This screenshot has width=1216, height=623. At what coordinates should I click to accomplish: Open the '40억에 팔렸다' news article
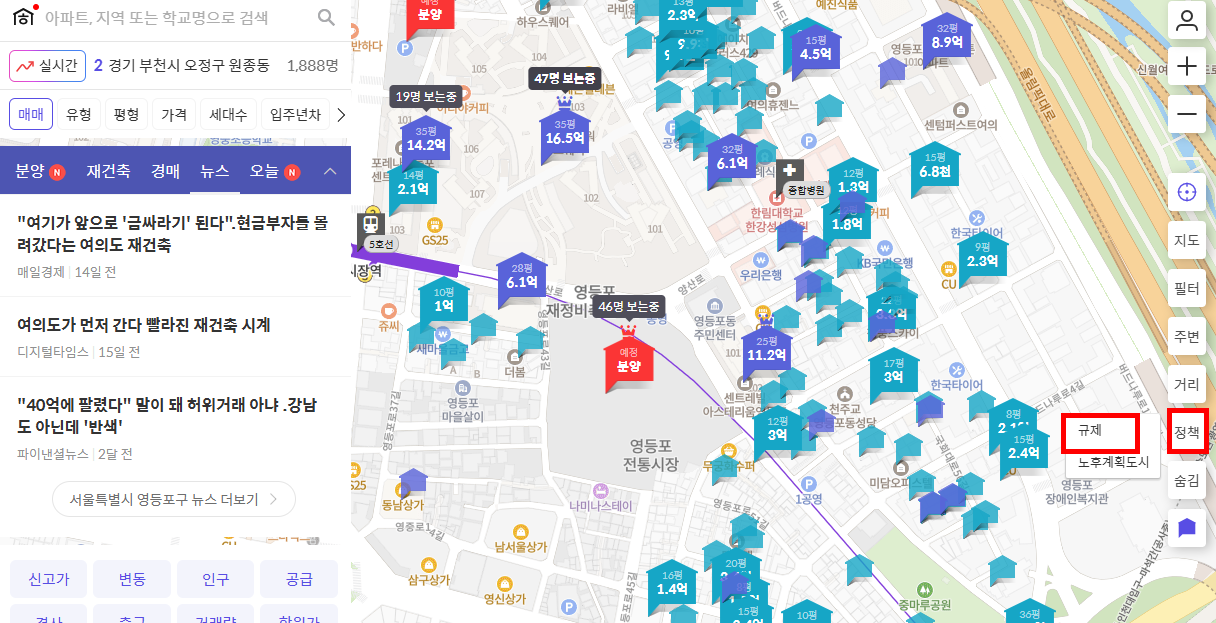(x=175, y=429)
